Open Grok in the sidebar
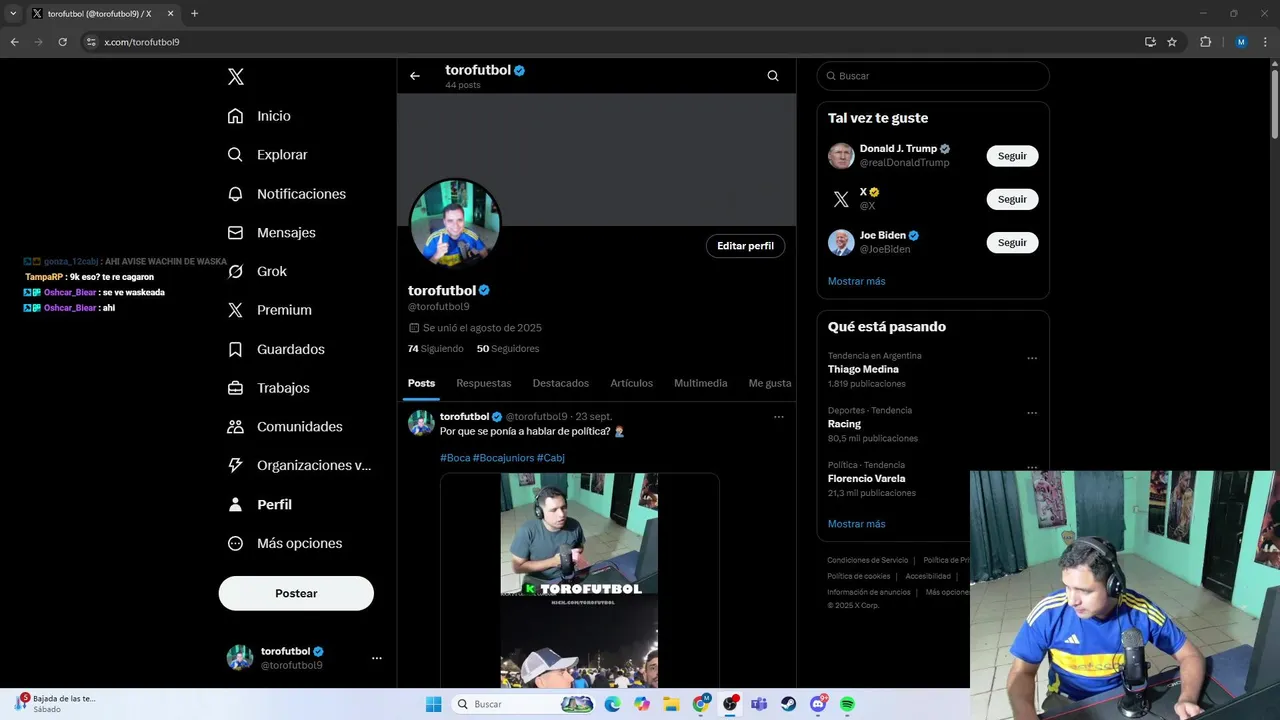Screen dimensions: 1280x720 coord(257,271)
